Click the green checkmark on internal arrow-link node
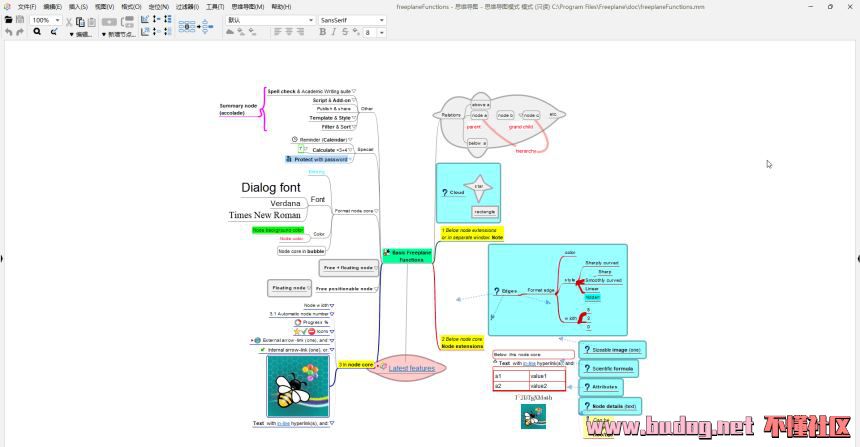860x447 pixels. 262,350
